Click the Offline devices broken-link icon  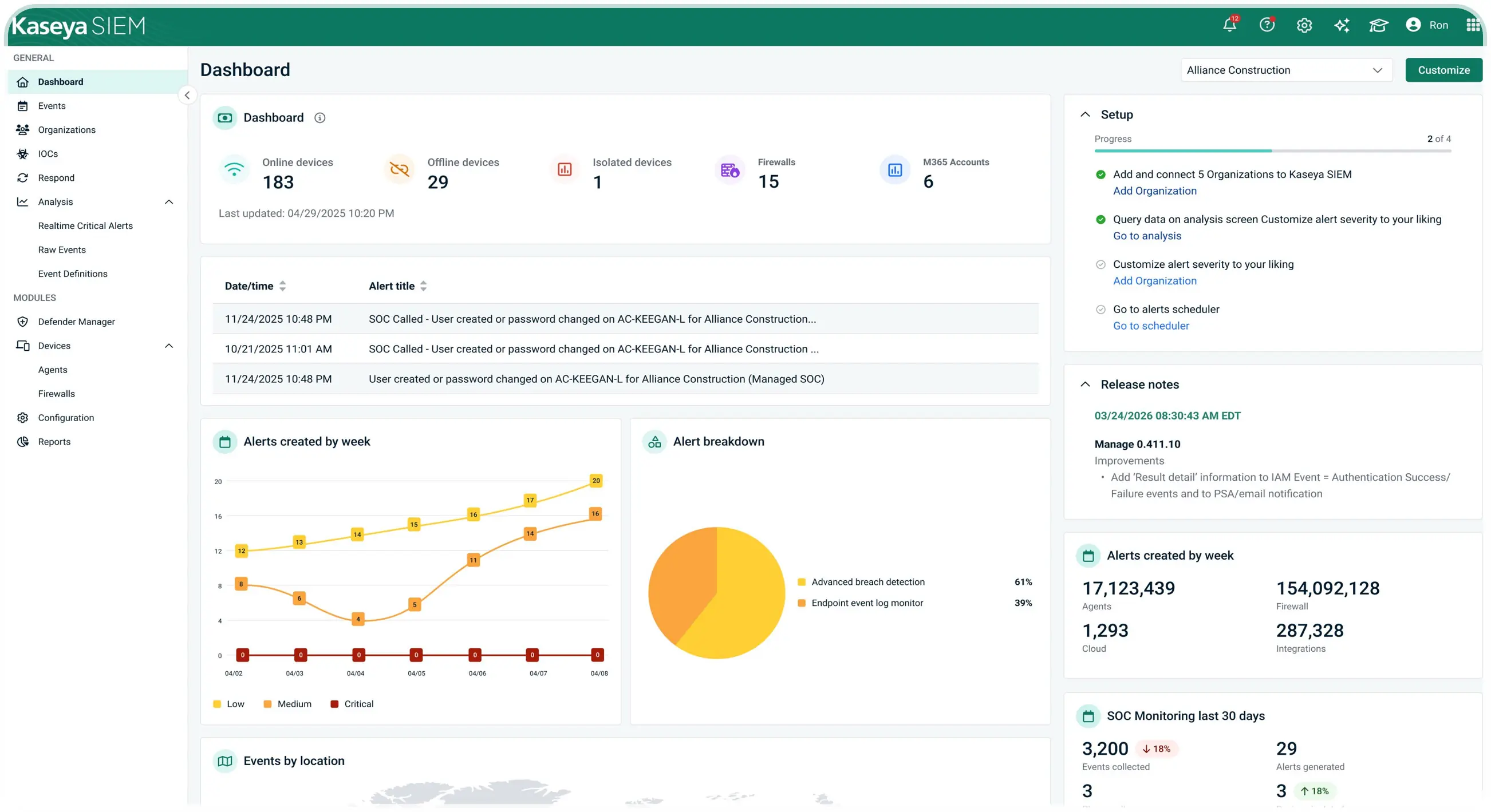point(399,169)
